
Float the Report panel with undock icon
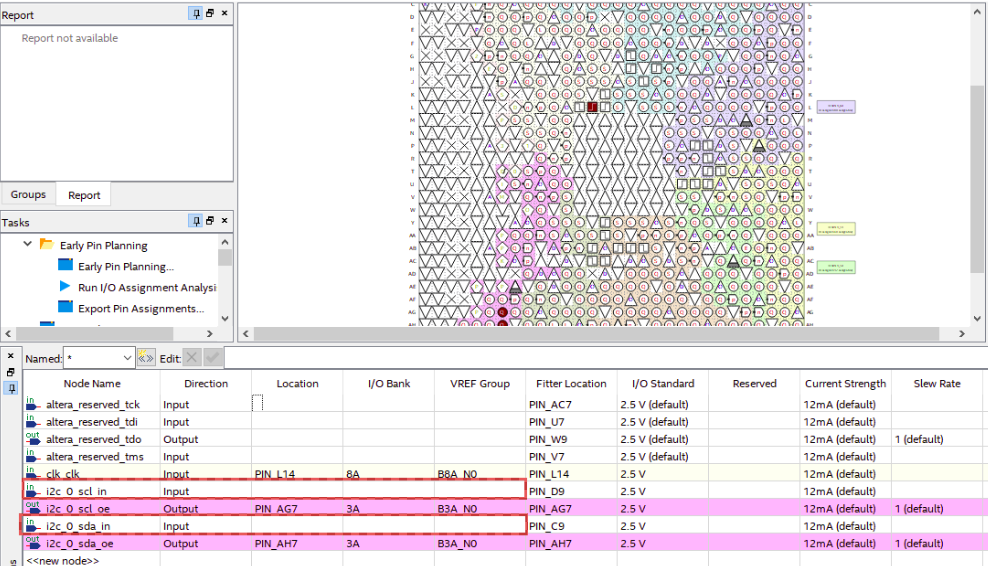pos(210,14)
